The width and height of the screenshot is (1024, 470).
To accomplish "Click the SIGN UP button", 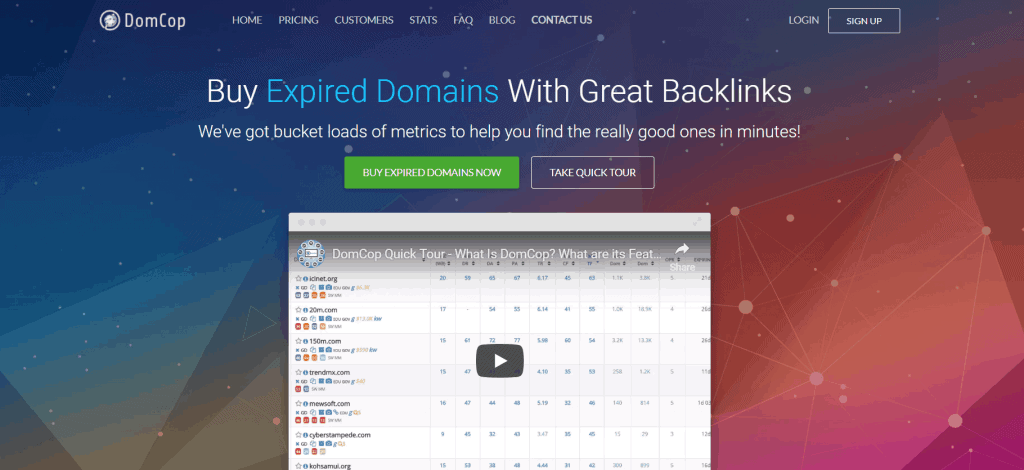I will click(x=864, y=21).
